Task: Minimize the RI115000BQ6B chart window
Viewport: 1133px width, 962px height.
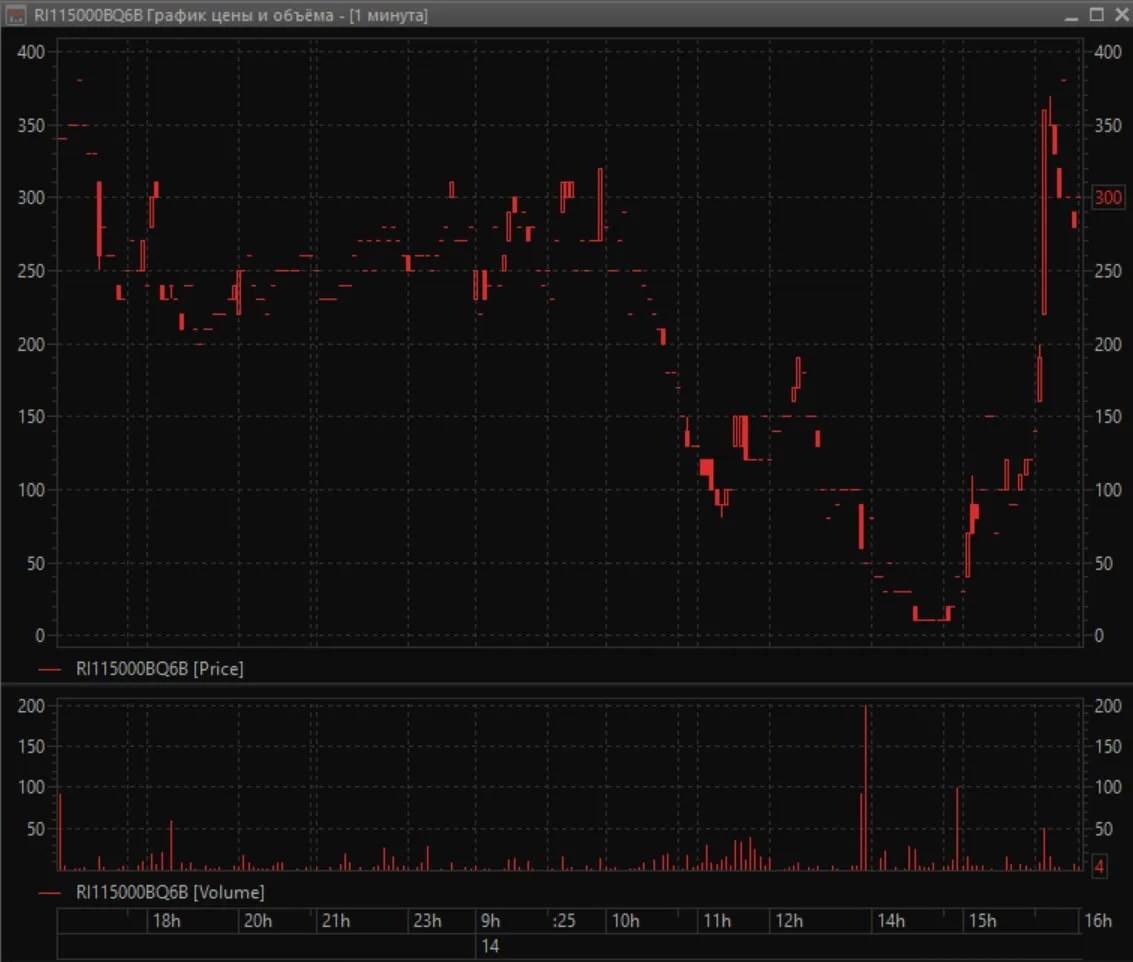Action: coord(1072,15)
